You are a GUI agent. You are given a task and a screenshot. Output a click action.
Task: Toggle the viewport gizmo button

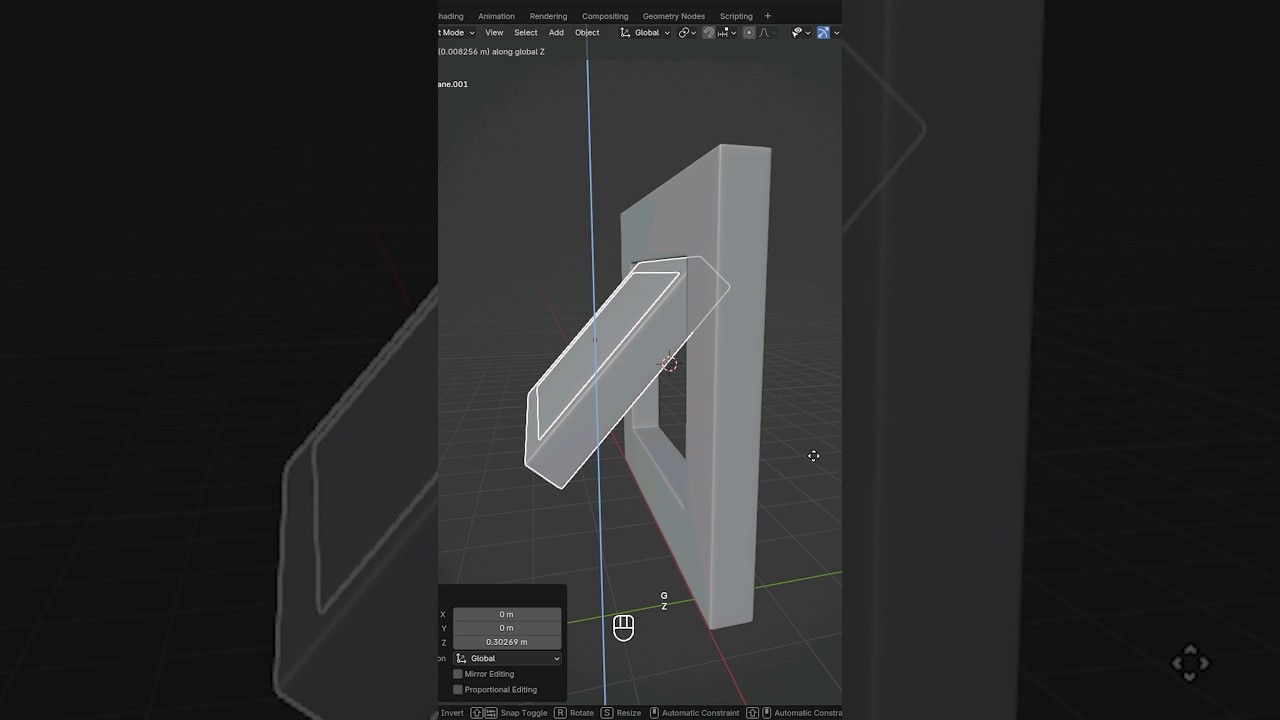point(823,32)
